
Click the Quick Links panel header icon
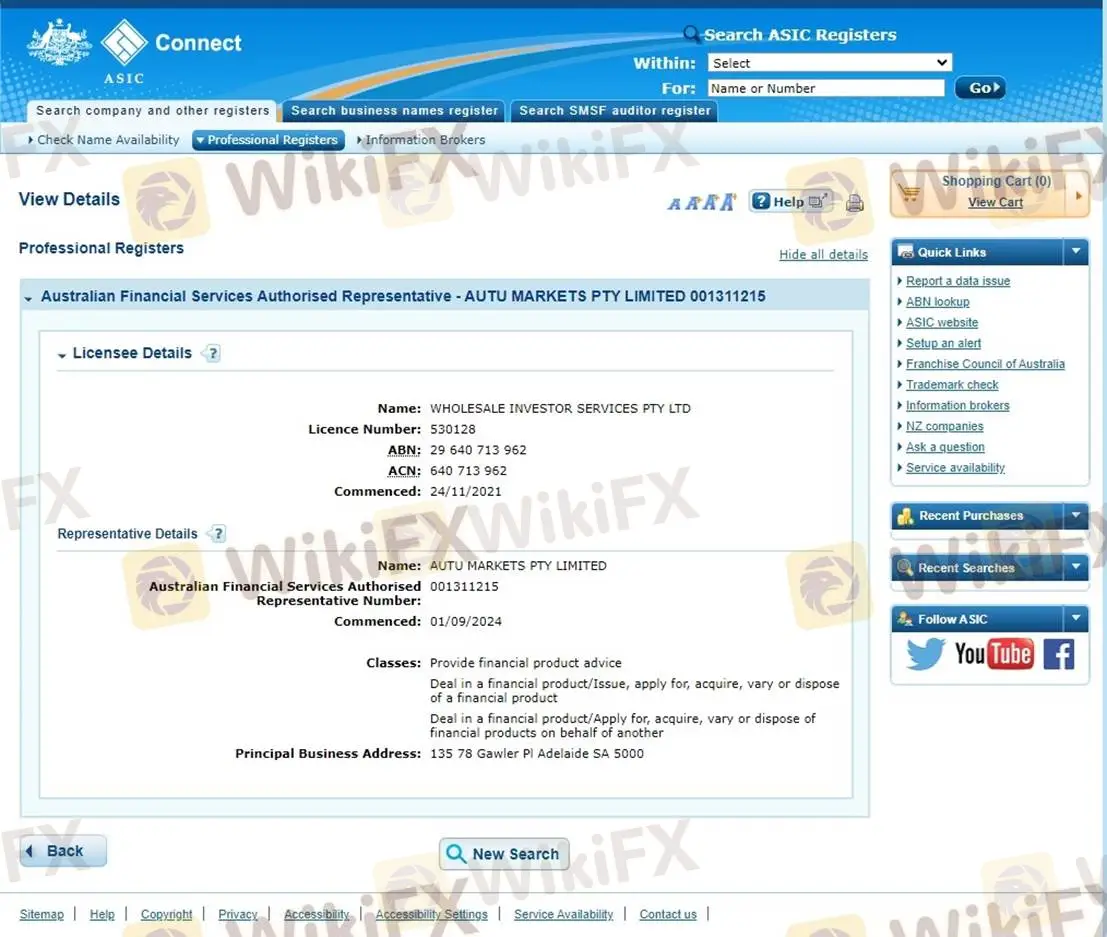(x=906, y=252)
